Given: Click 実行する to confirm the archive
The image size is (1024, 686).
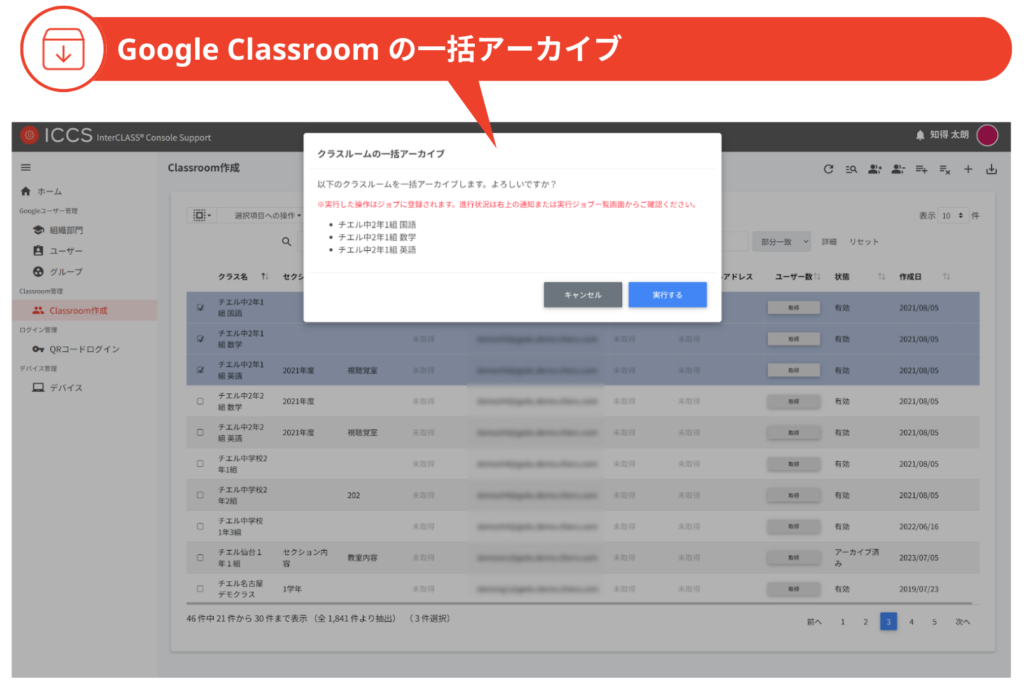Looking at the screenshot, I should [667, 295].
